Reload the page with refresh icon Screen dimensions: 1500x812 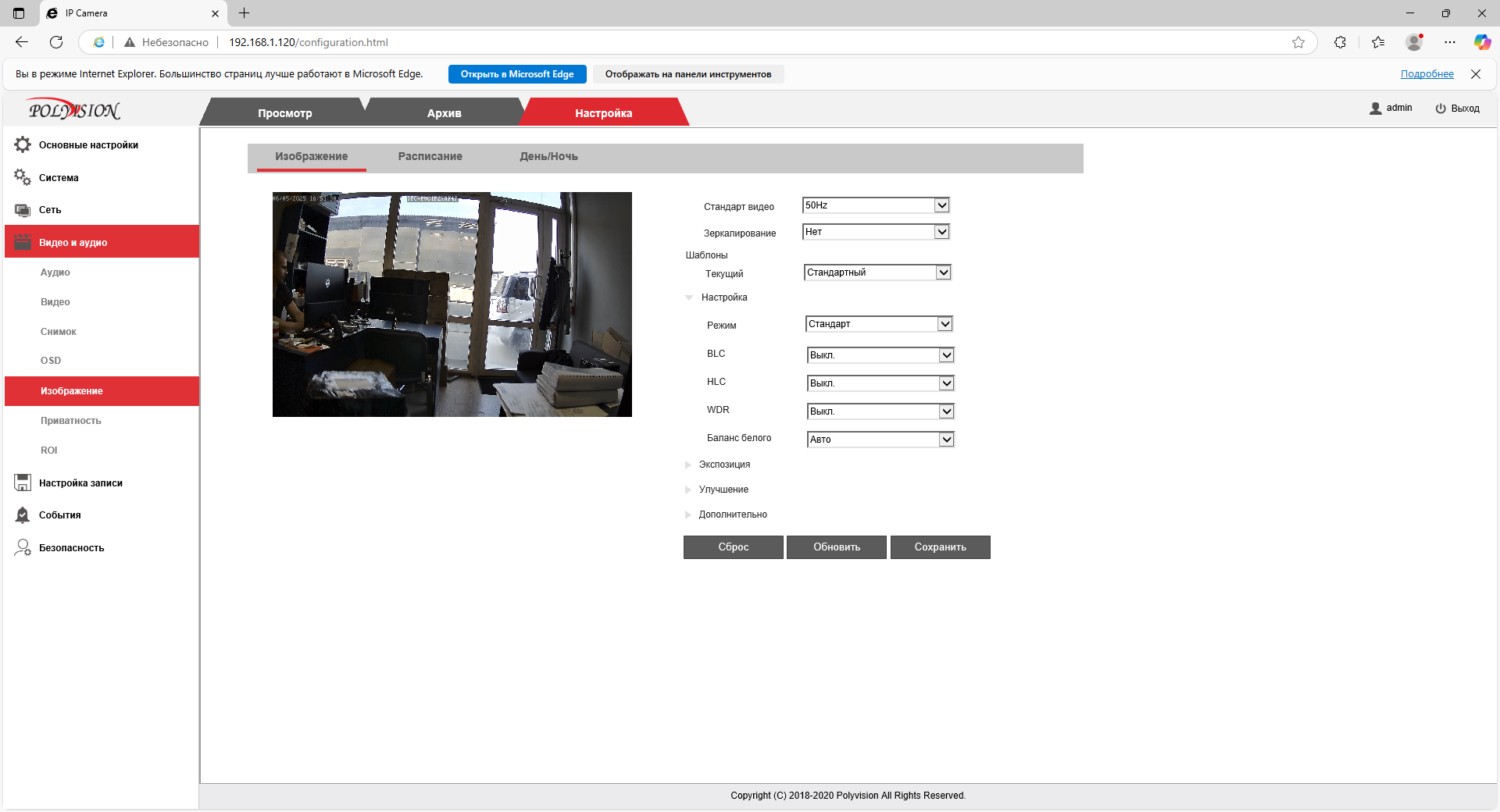click(x=56, y=42)
